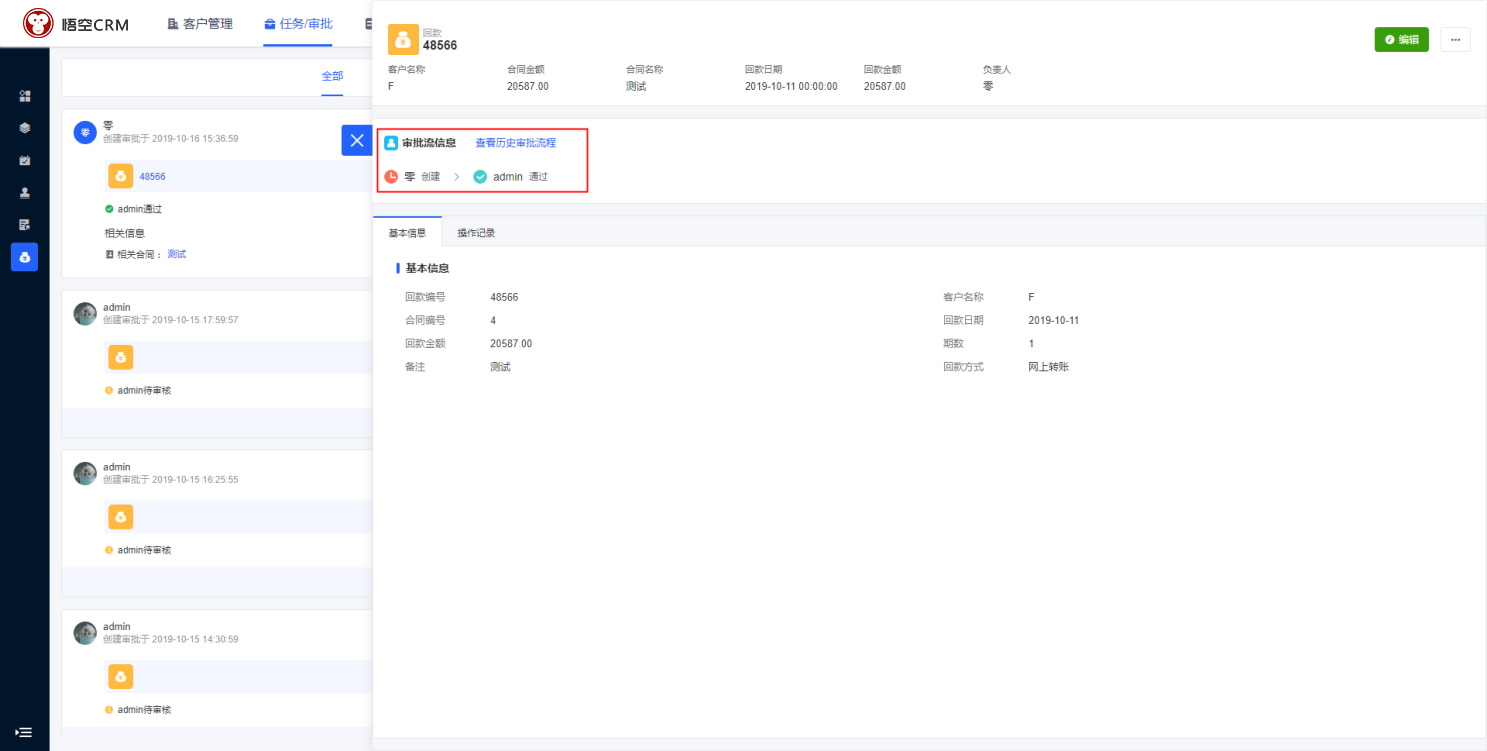The width and height of the screenshot is (1487, 751).
Task: Switch to the 全部 tab
Action: [x=332, y=76]
